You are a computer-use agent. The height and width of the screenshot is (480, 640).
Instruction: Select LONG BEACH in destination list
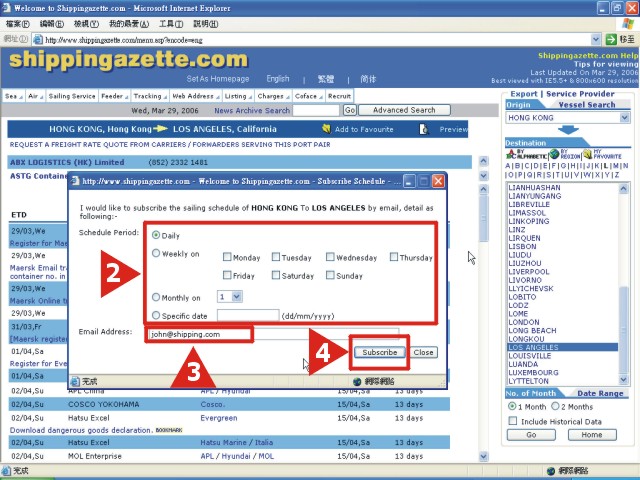(x=532, y=331)
